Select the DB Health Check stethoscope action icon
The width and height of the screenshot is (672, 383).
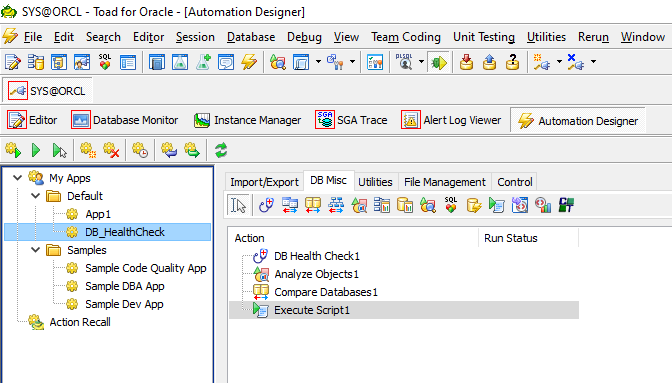pos(267,205)
